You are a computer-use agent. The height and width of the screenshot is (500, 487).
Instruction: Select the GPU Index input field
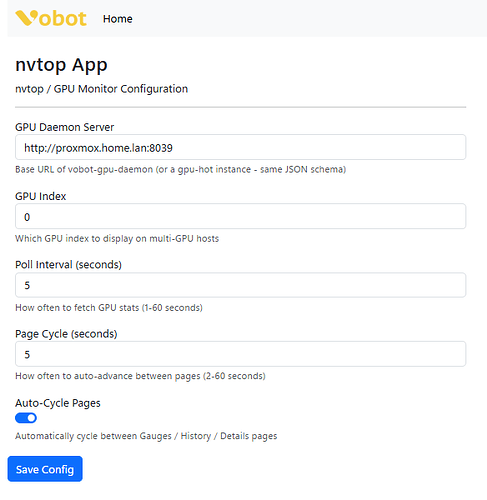tap(240, 216)
